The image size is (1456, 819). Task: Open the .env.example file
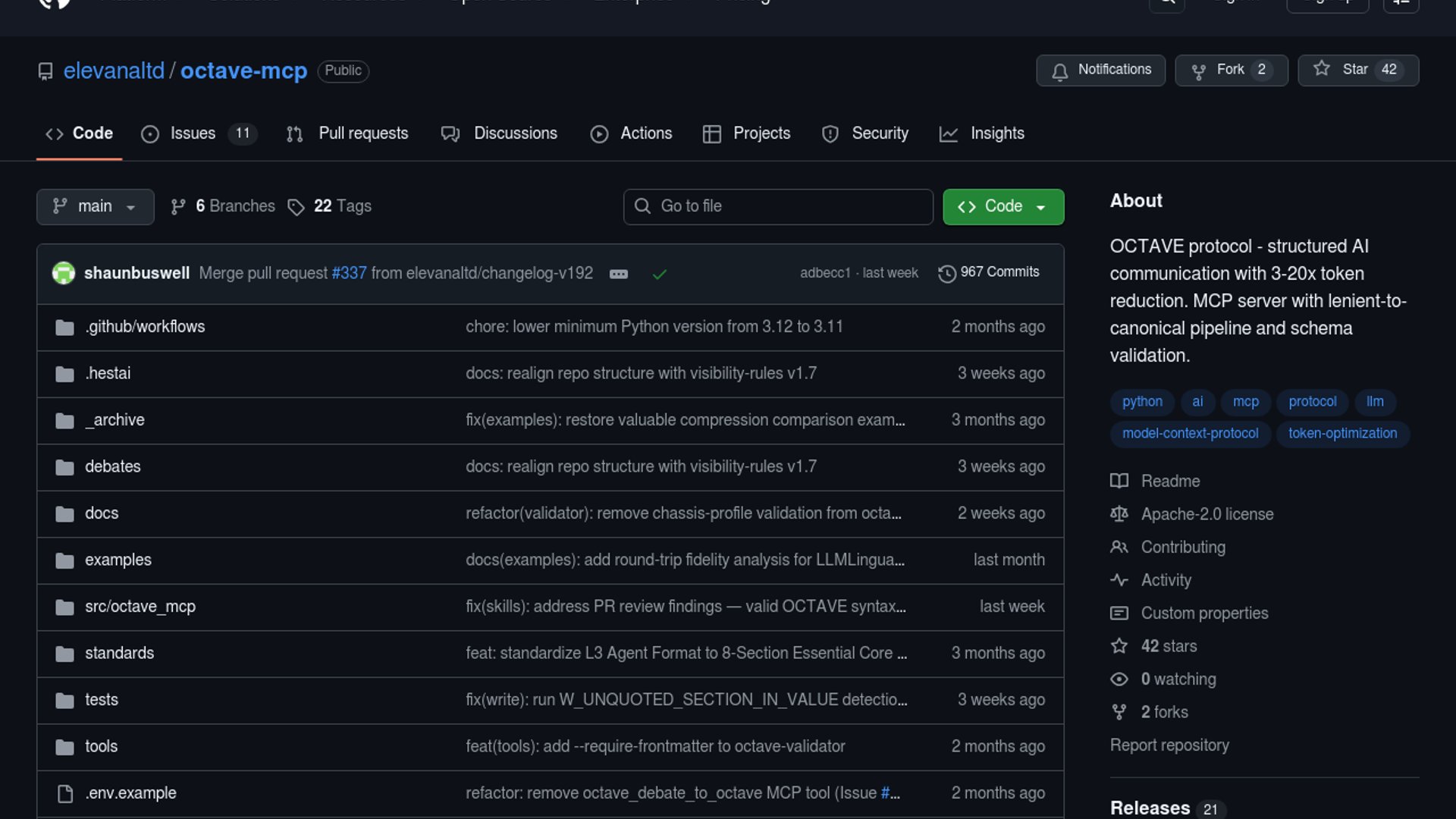[x=130, y=793]
